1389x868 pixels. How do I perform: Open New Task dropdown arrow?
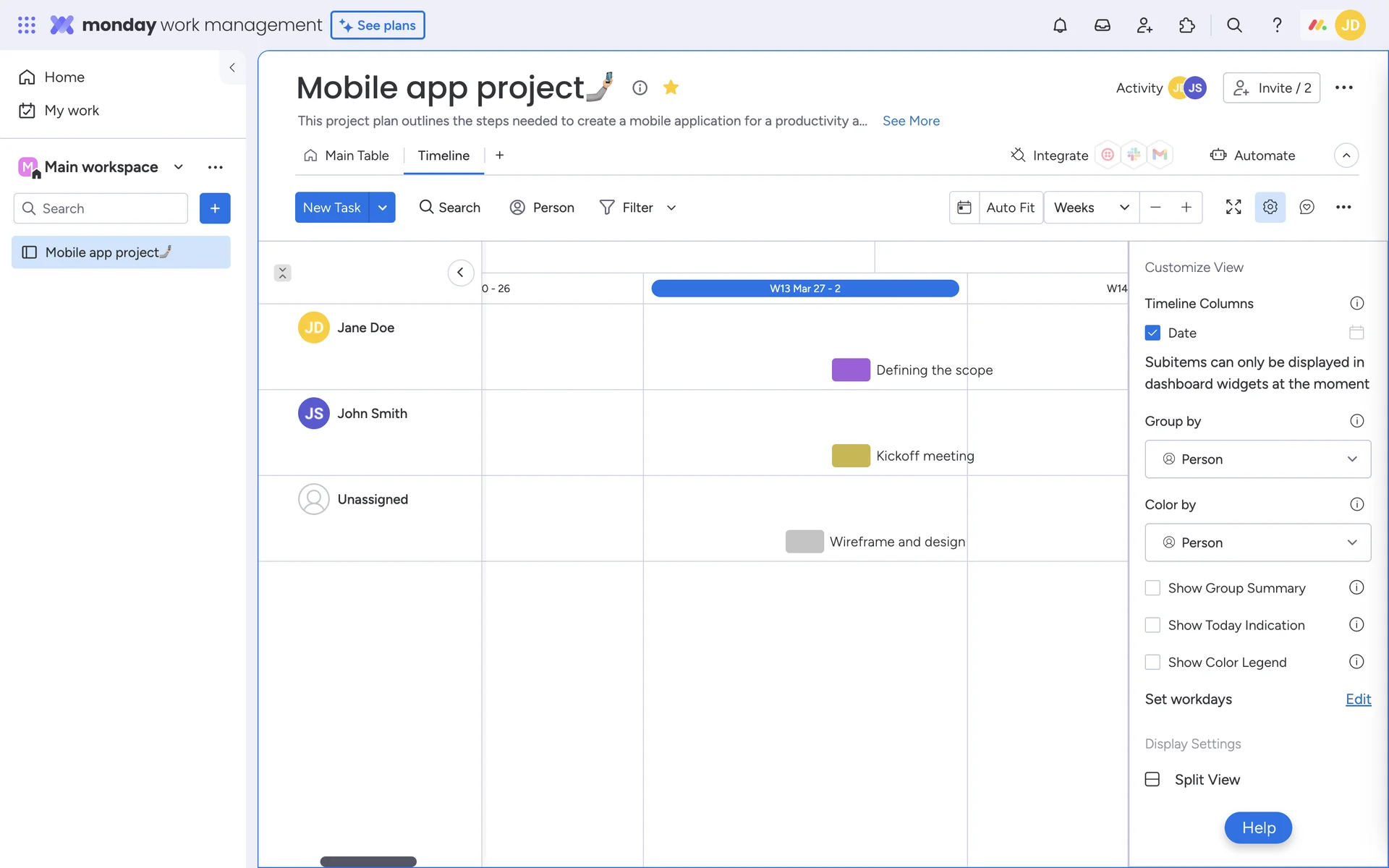click(x=382, y=208)
